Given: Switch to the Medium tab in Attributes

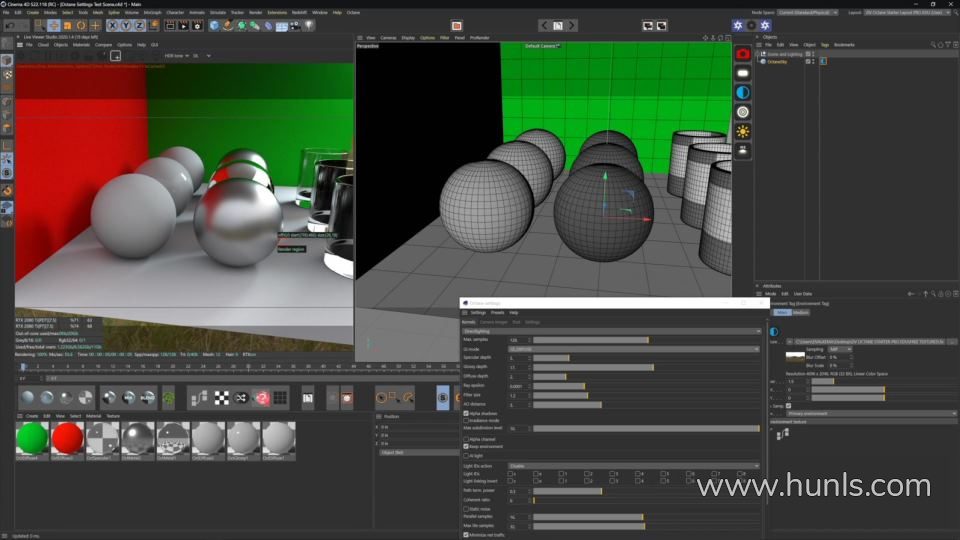Looking at the screenshot, I should click(801, 312).
